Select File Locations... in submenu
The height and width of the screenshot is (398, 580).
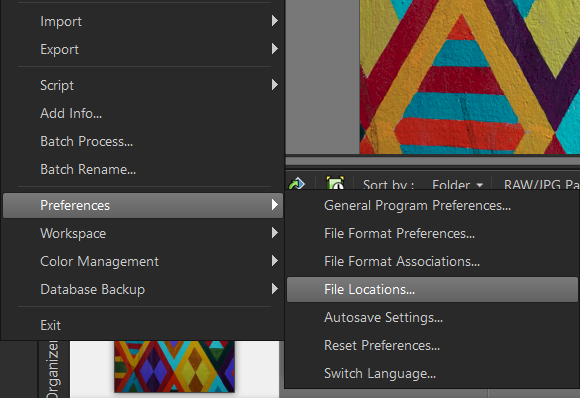pos(432,289)
